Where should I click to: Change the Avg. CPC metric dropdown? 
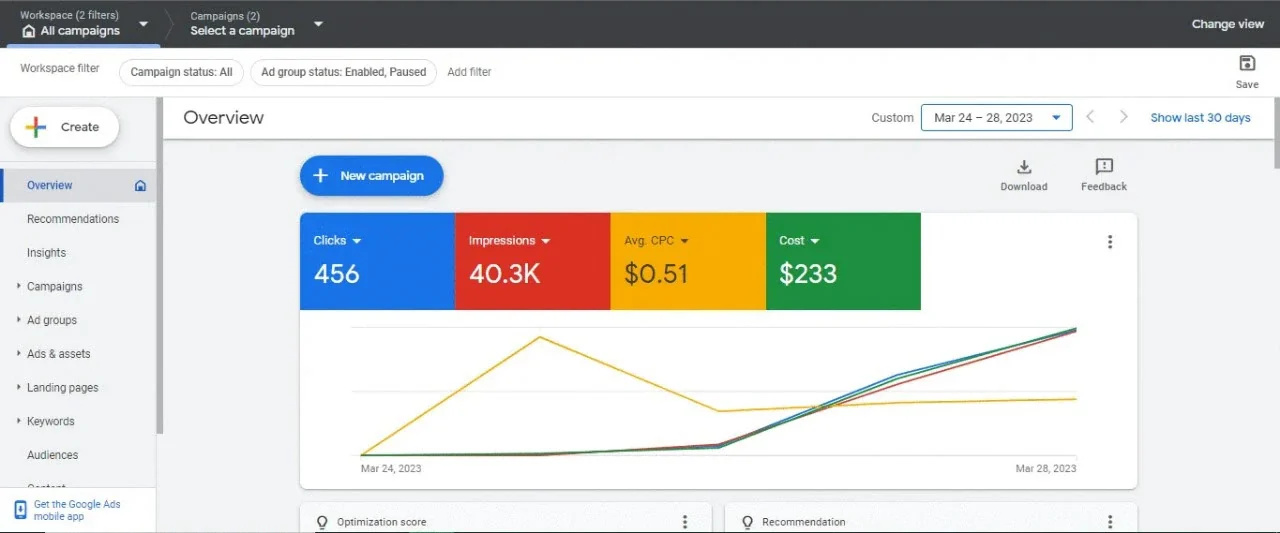[x=684, y=241]
